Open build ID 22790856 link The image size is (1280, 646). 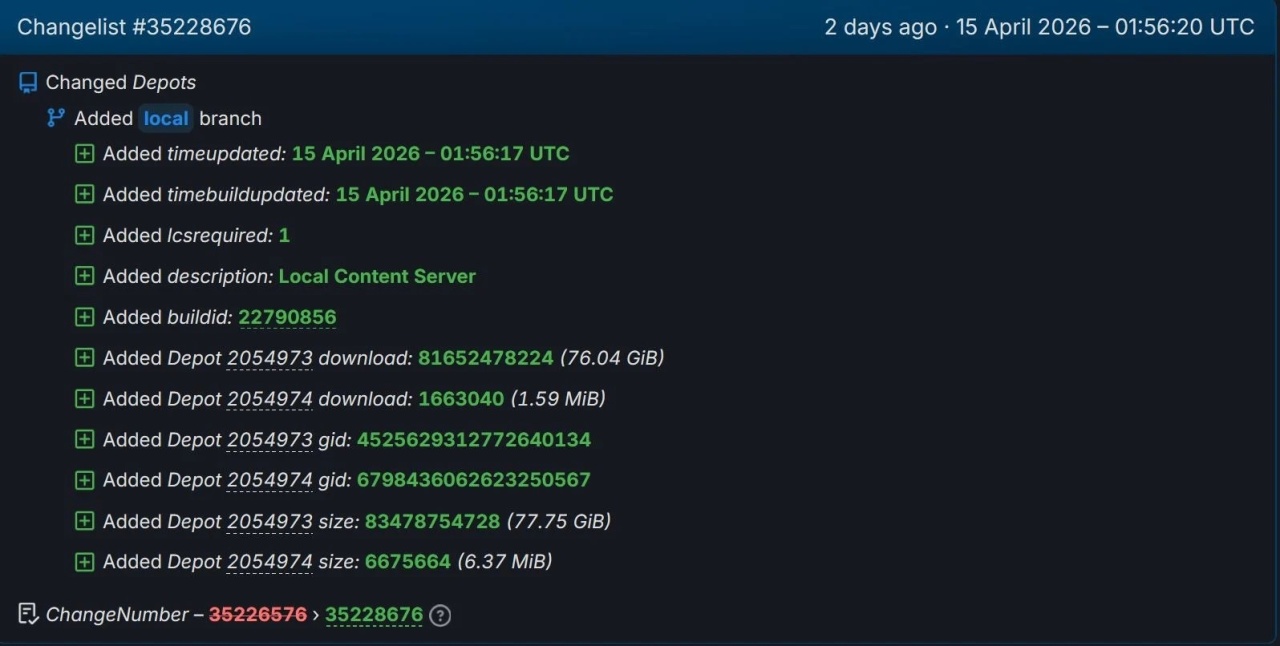[287, 317]
